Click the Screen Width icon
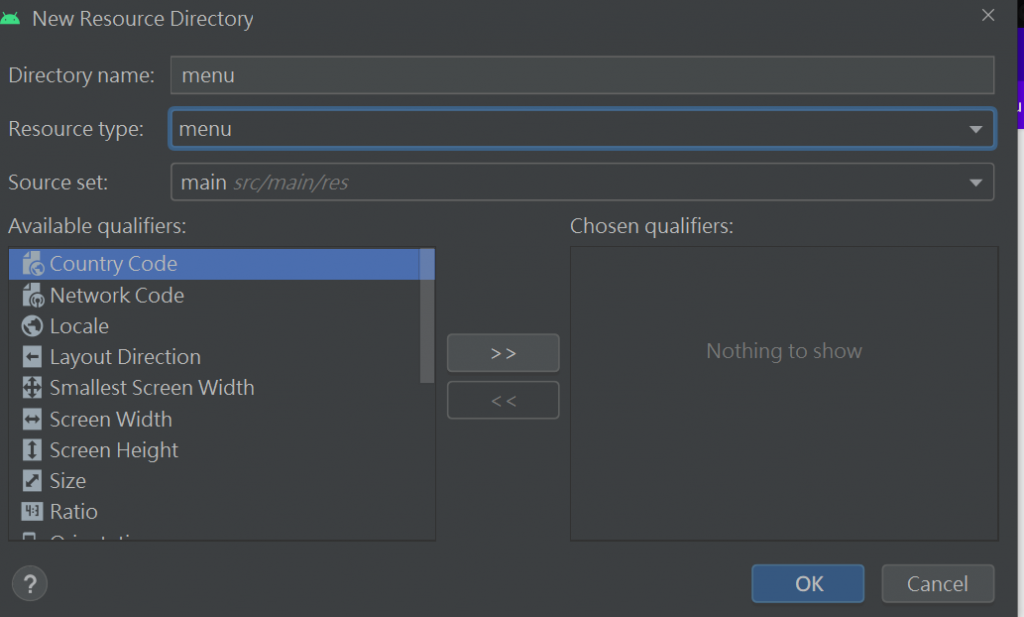Screen dimensions: 1024x617 tap(32, 419)
